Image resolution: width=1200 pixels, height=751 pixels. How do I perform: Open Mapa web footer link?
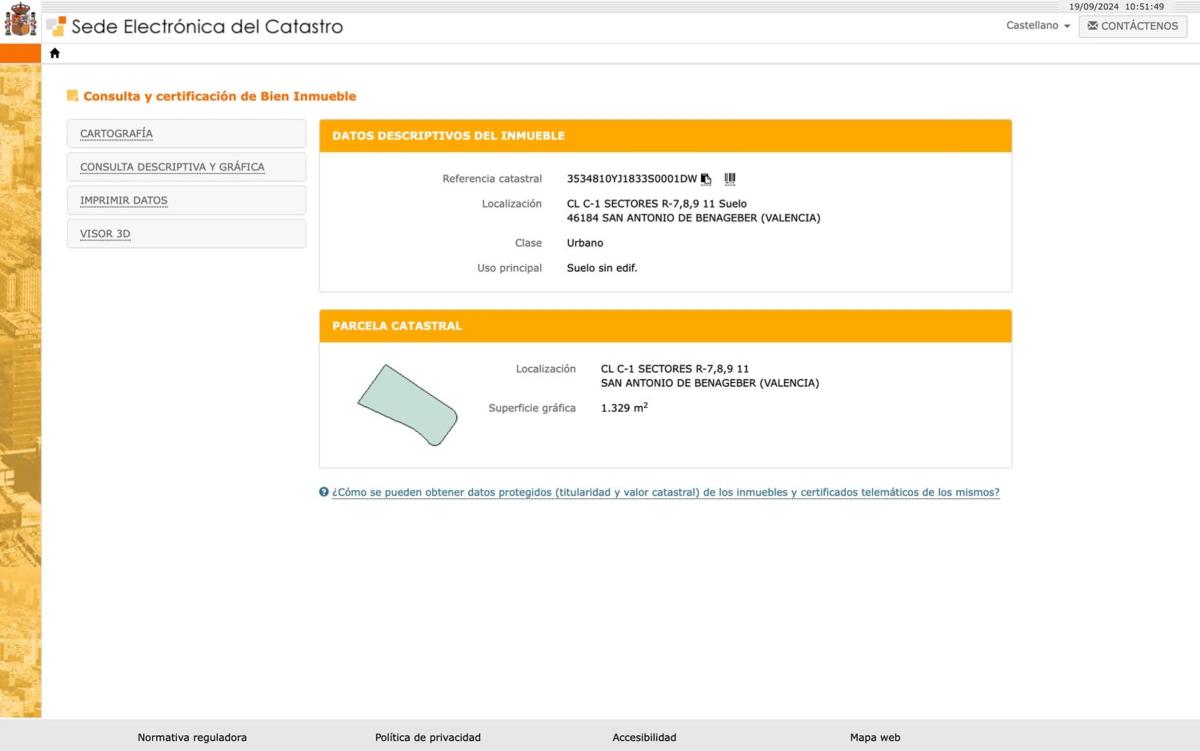(x=875, y=737)
